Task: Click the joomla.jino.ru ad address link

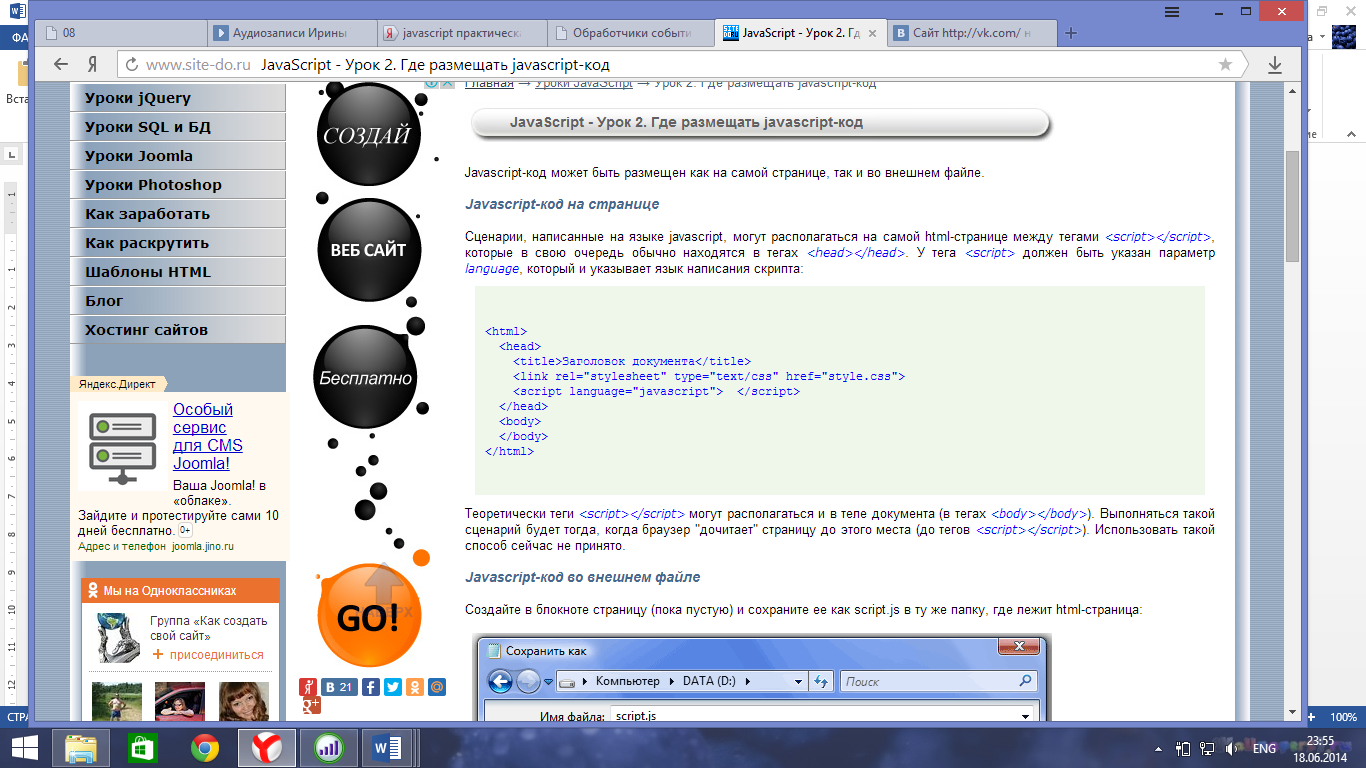Action: (x=203, y=547)
